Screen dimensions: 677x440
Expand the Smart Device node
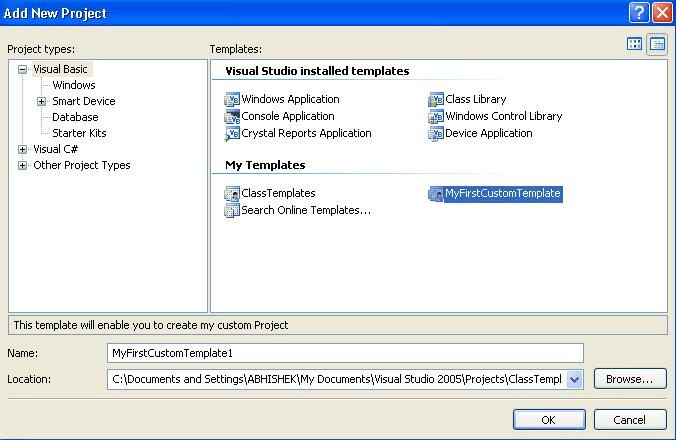click(42, 101)
